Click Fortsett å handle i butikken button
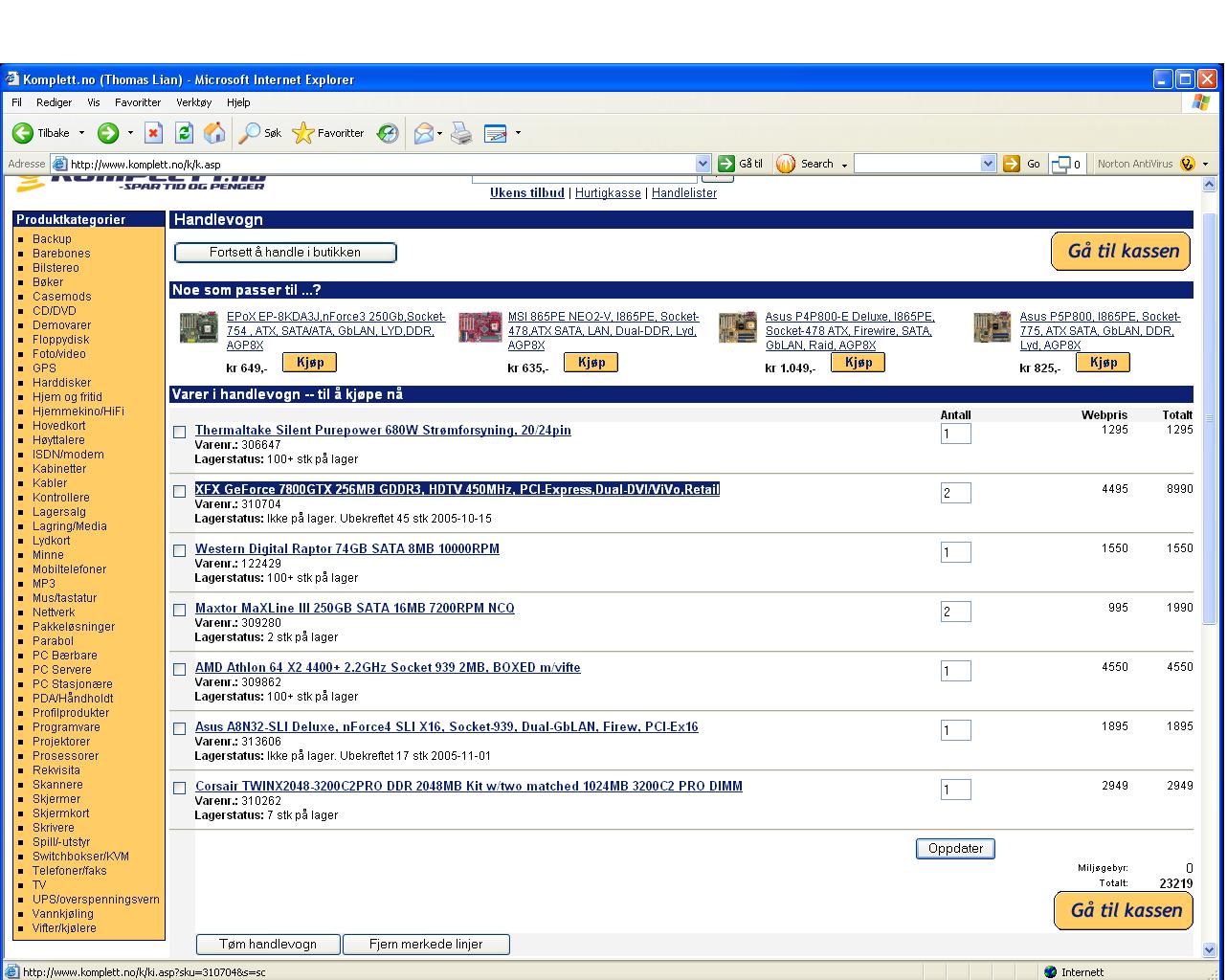 (x=285, y=253)
